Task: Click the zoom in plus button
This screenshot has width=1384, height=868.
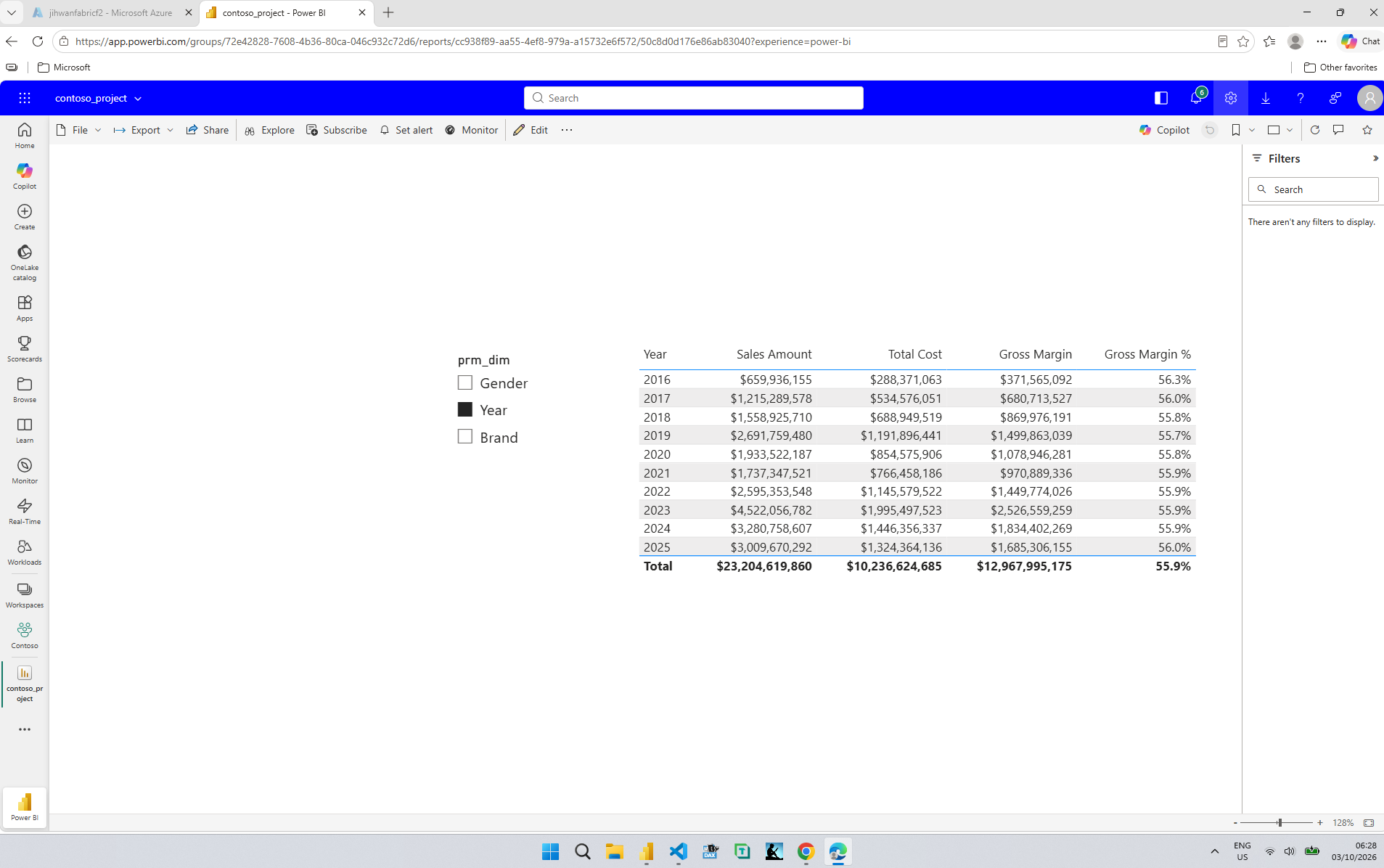Action: (1319, 822)
